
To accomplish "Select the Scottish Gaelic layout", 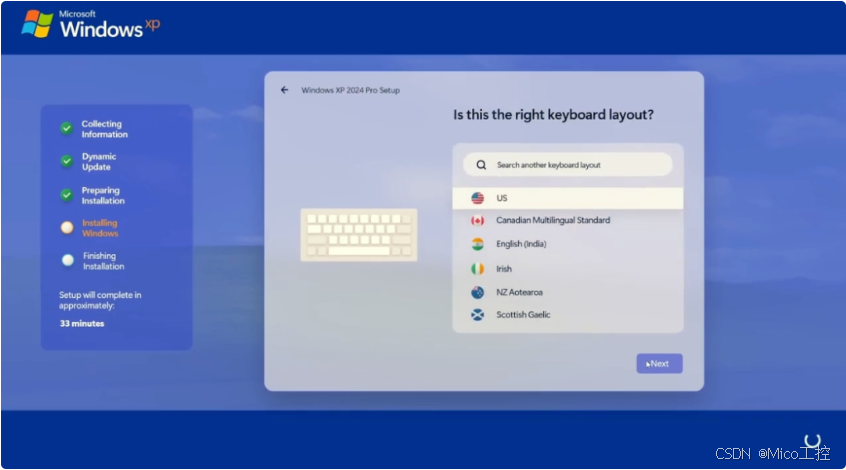I will (568, 315).
